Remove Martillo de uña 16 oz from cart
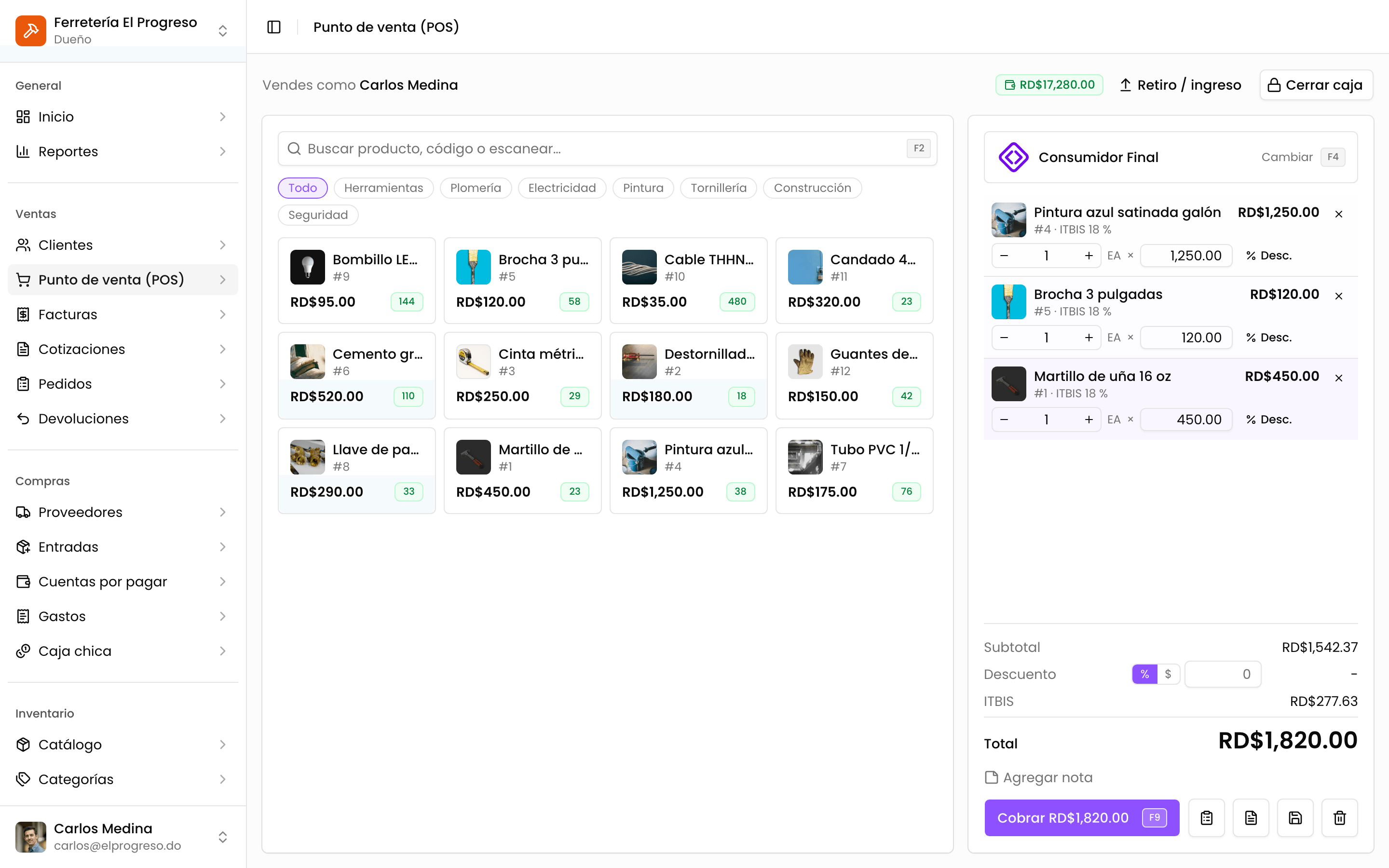 pos(1338,378)
